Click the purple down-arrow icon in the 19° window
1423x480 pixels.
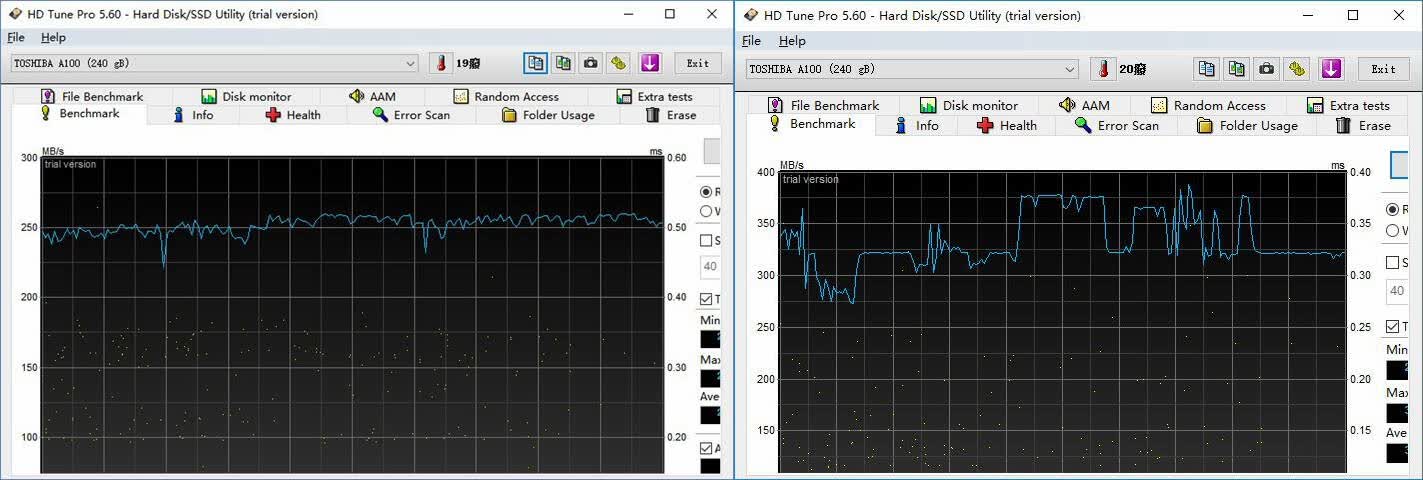coord(650,63)
